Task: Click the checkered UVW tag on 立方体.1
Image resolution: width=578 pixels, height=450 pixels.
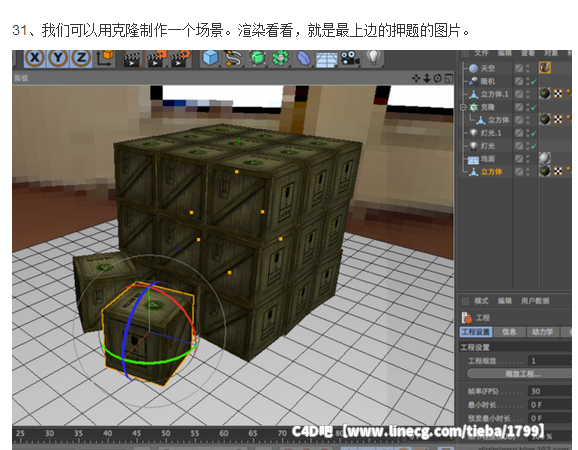Action: click(558, 94)
